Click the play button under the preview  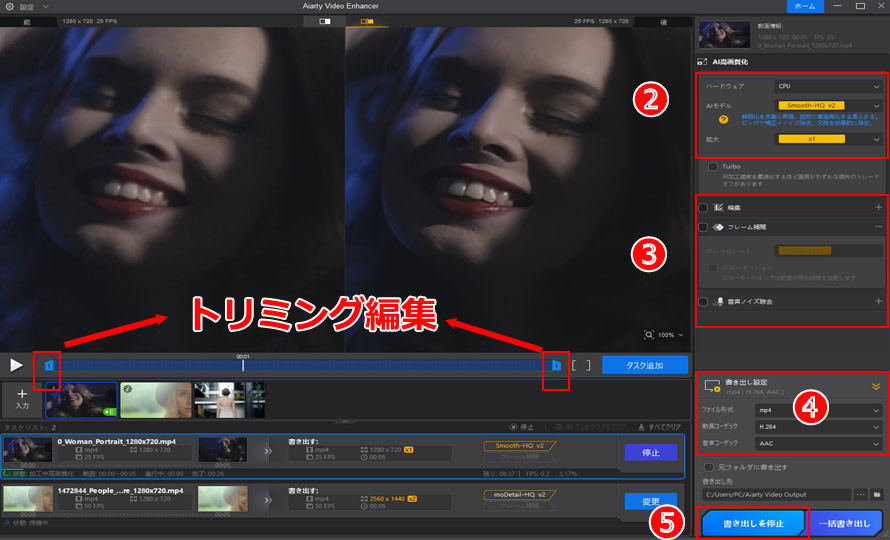16,366
